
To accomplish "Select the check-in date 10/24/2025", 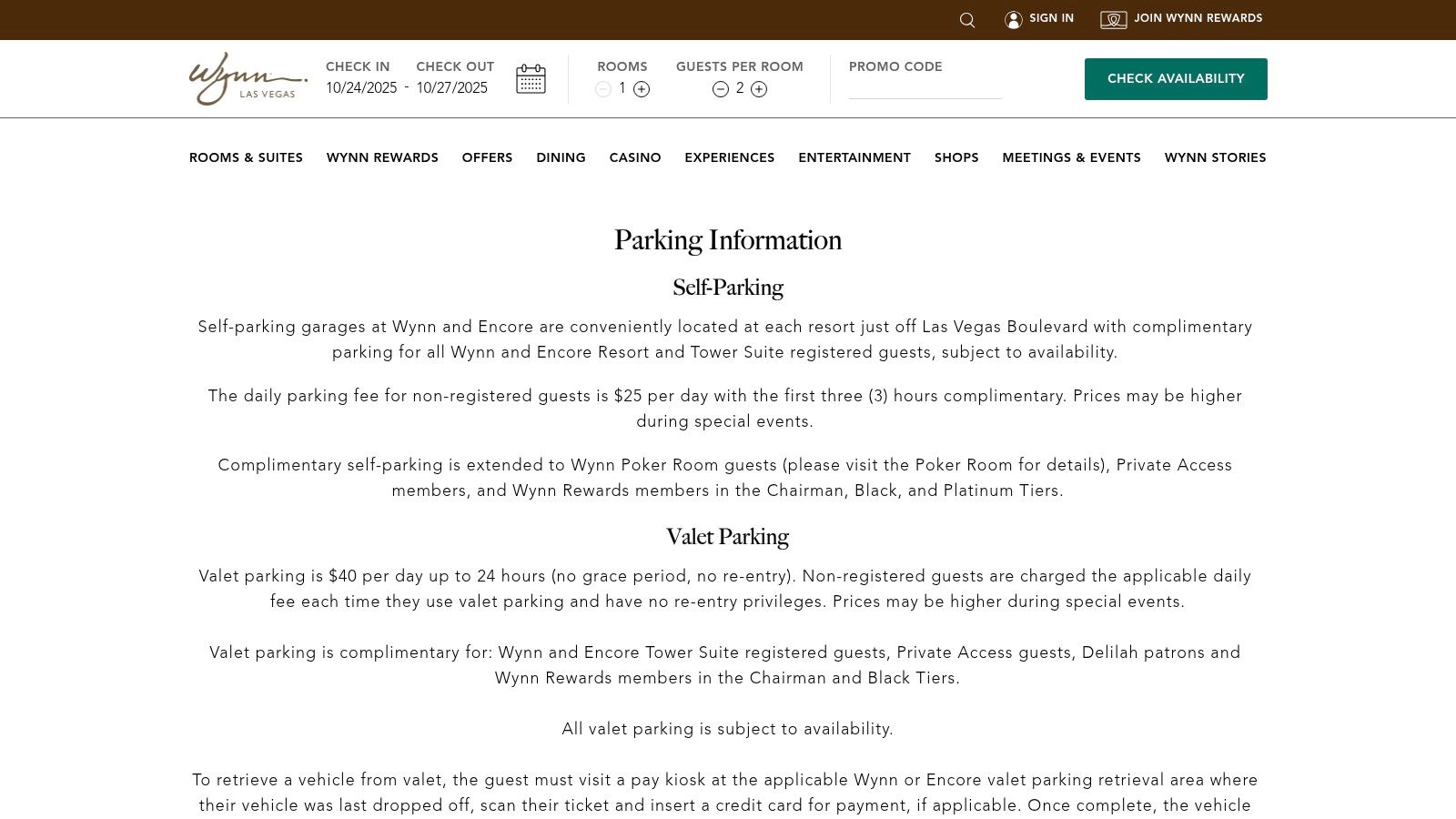I will 361,88.
